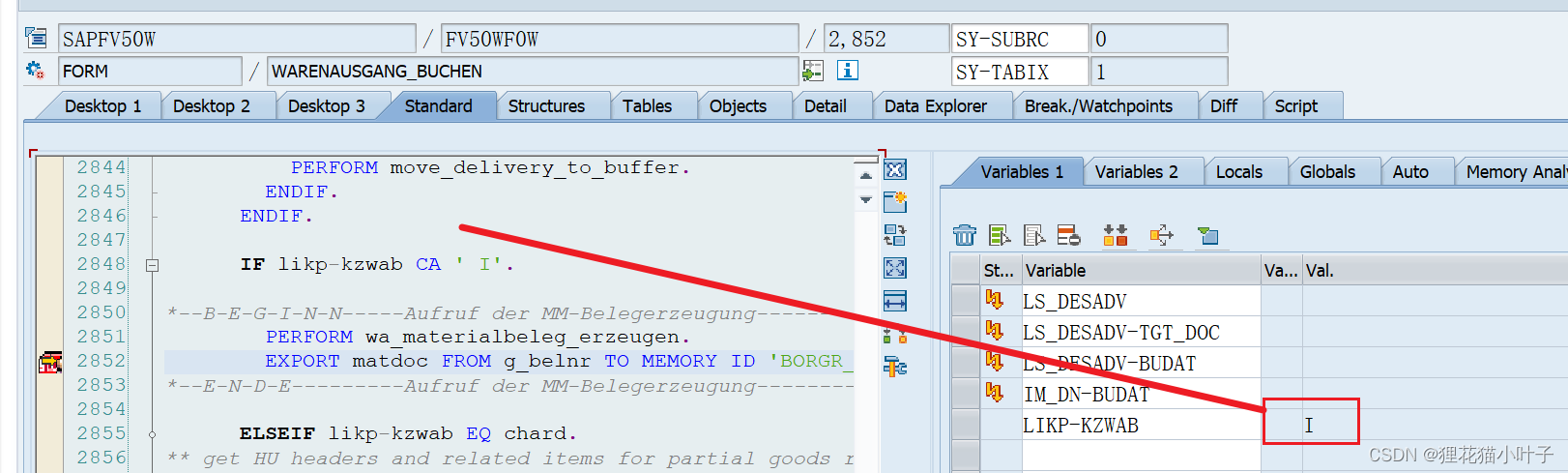Open the Script tab
The width and height of the screenshot is (1568, 473).
pos(1295,106)
